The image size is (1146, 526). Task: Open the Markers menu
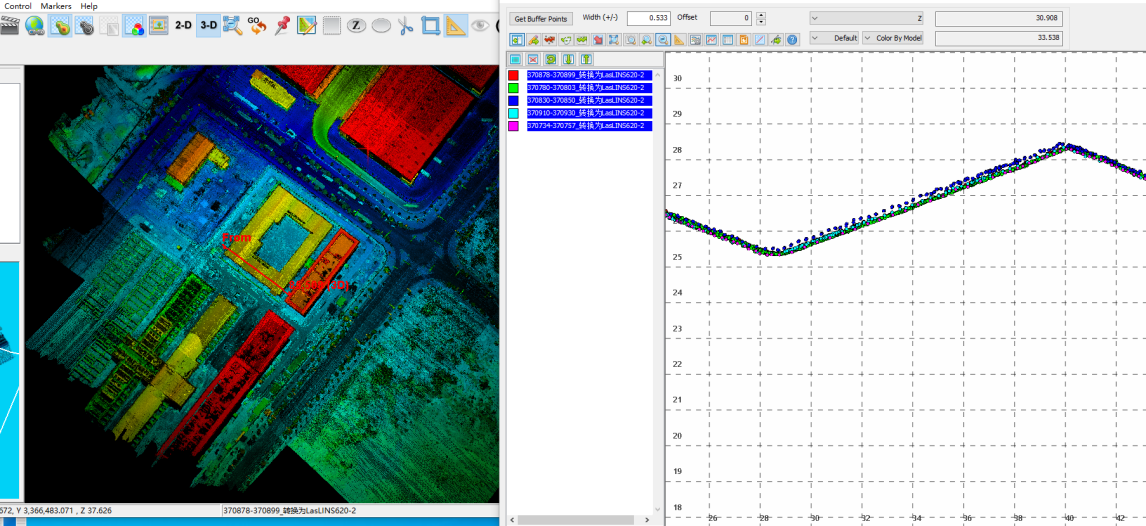click(56, 6)
